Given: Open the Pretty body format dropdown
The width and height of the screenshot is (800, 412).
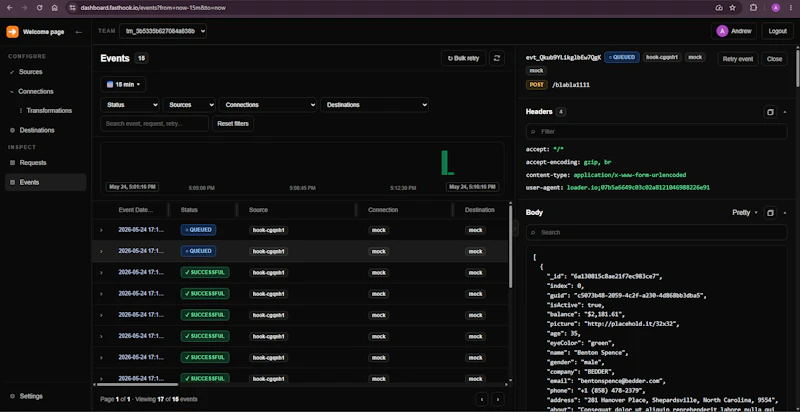Looking at the screenshot, I should point(745,213).
